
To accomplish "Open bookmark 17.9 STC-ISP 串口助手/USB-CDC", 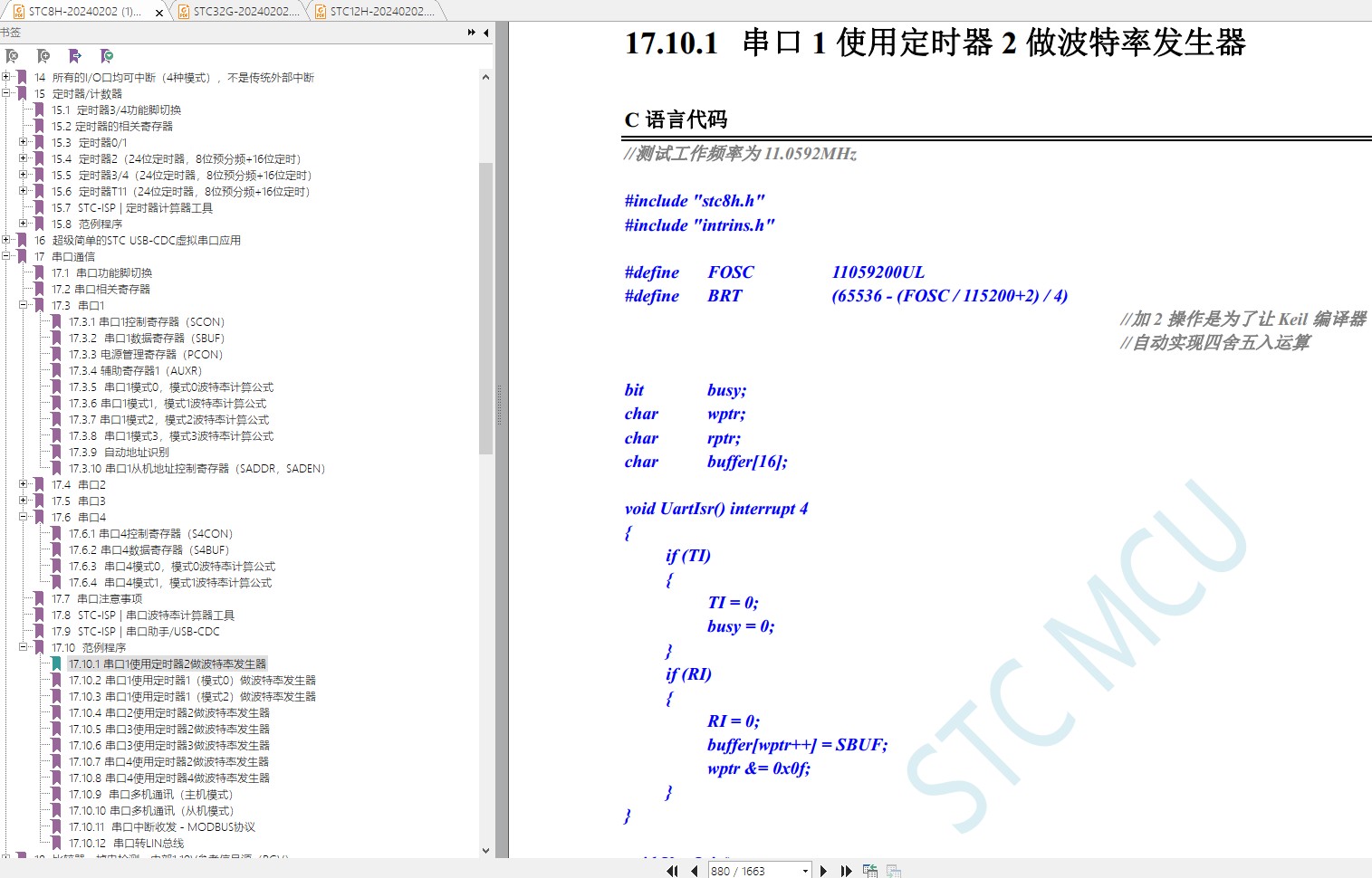I will (136, 632).
